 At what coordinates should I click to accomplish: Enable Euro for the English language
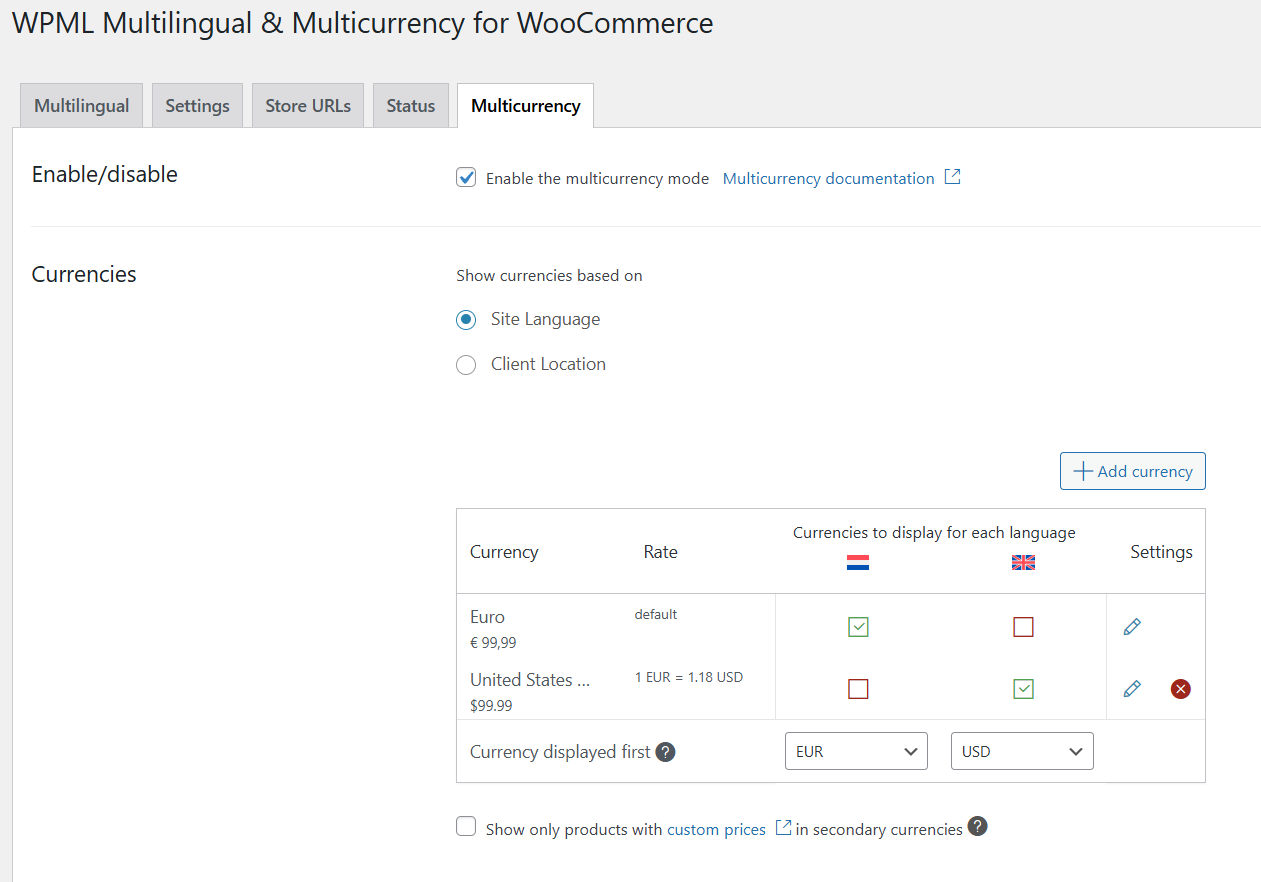[1023, 627]
